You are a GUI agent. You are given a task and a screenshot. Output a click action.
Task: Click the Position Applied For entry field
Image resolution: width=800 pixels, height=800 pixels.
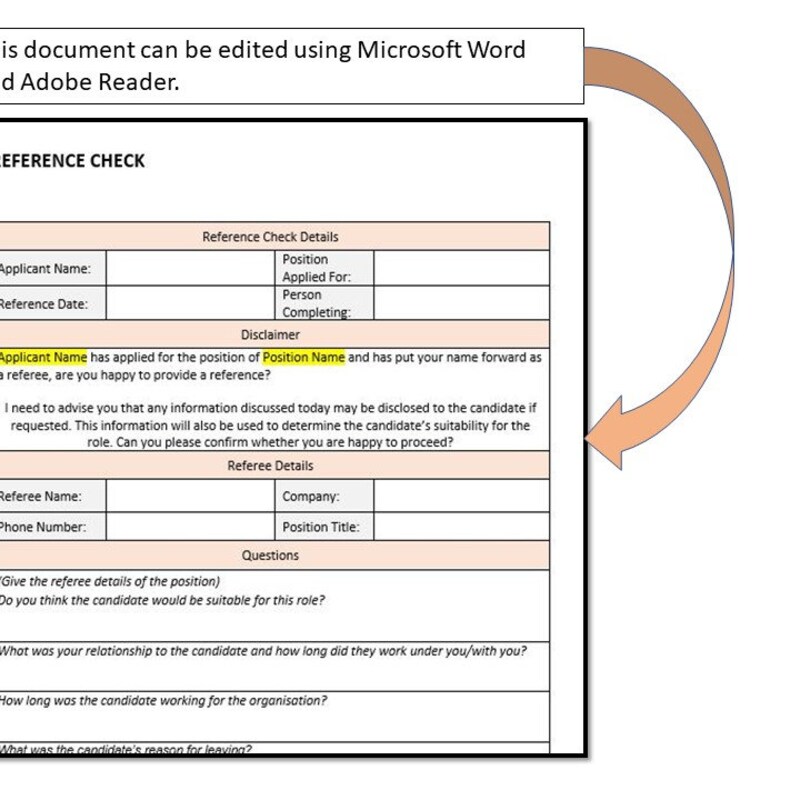click(460, 268)
